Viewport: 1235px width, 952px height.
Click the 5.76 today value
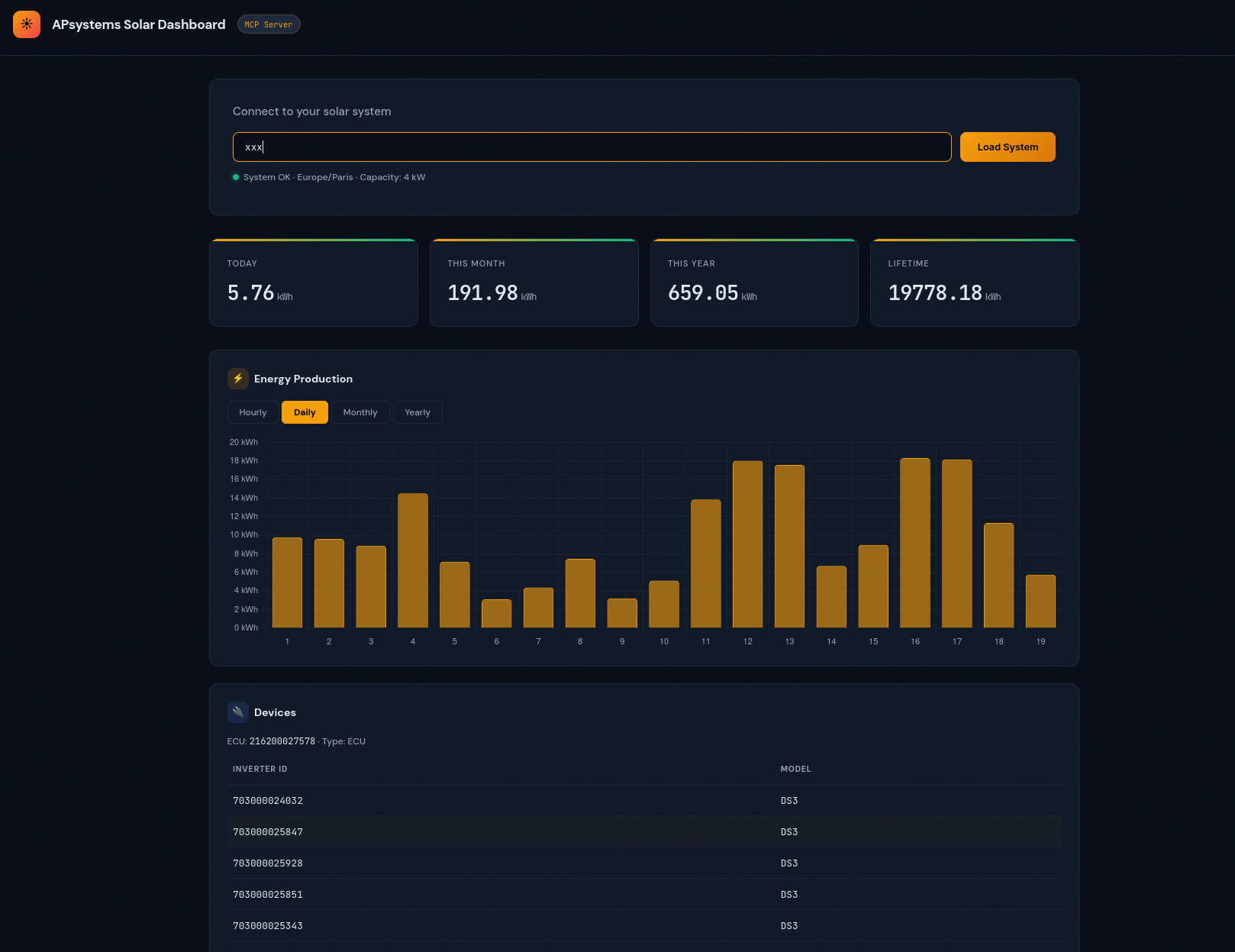point(250,293)
